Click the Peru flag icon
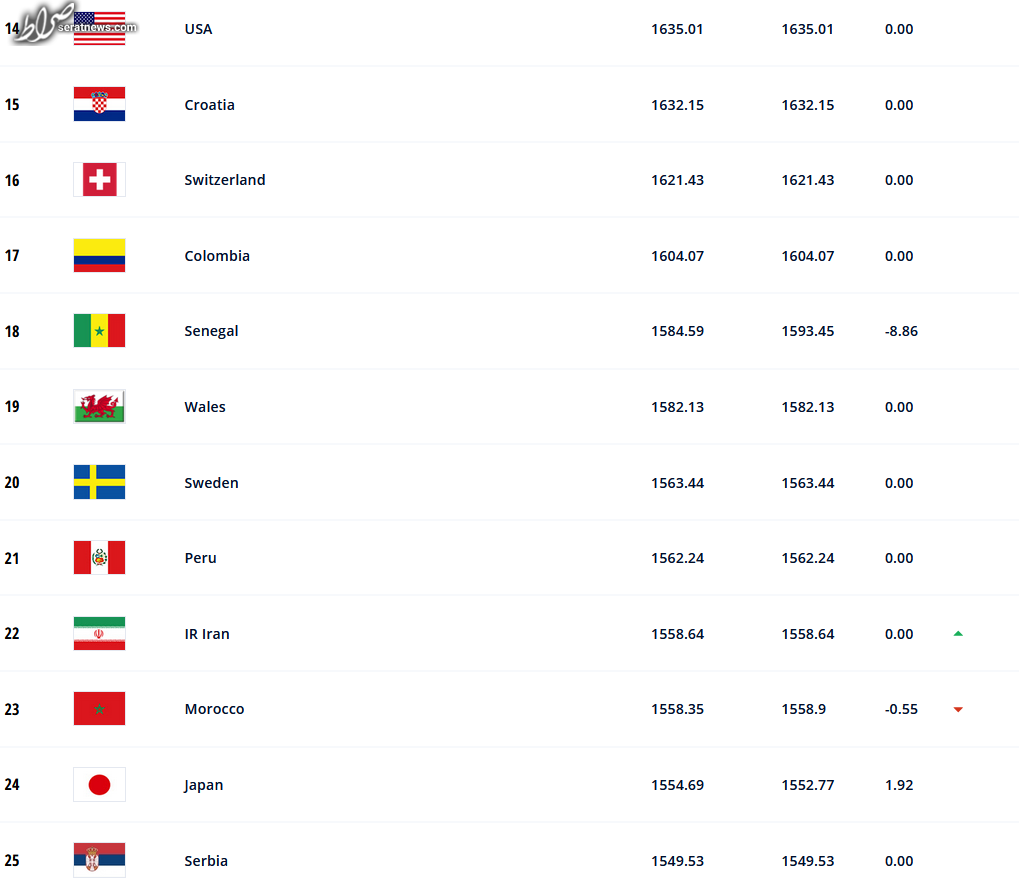1019x884 pixels. 99,558
